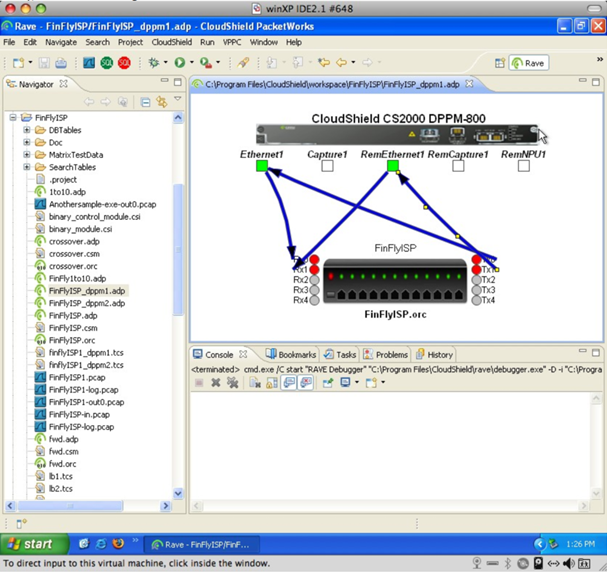The image size is (607, 573).
Task: Open the File menu
Action: click(x=9, y=42)
